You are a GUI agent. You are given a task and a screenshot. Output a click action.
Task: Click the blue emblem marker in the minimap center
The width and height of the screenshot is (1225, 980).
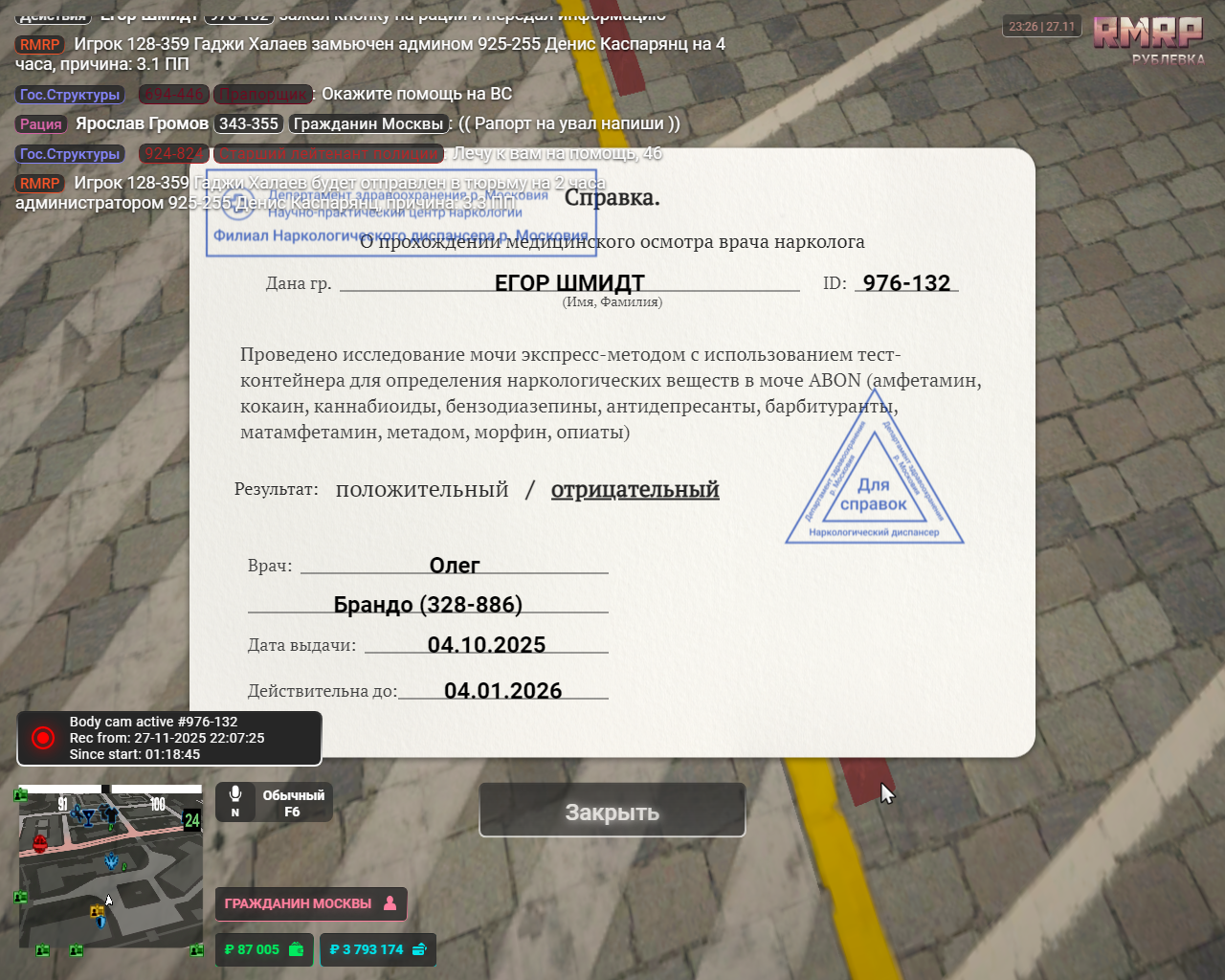point(112,861)
